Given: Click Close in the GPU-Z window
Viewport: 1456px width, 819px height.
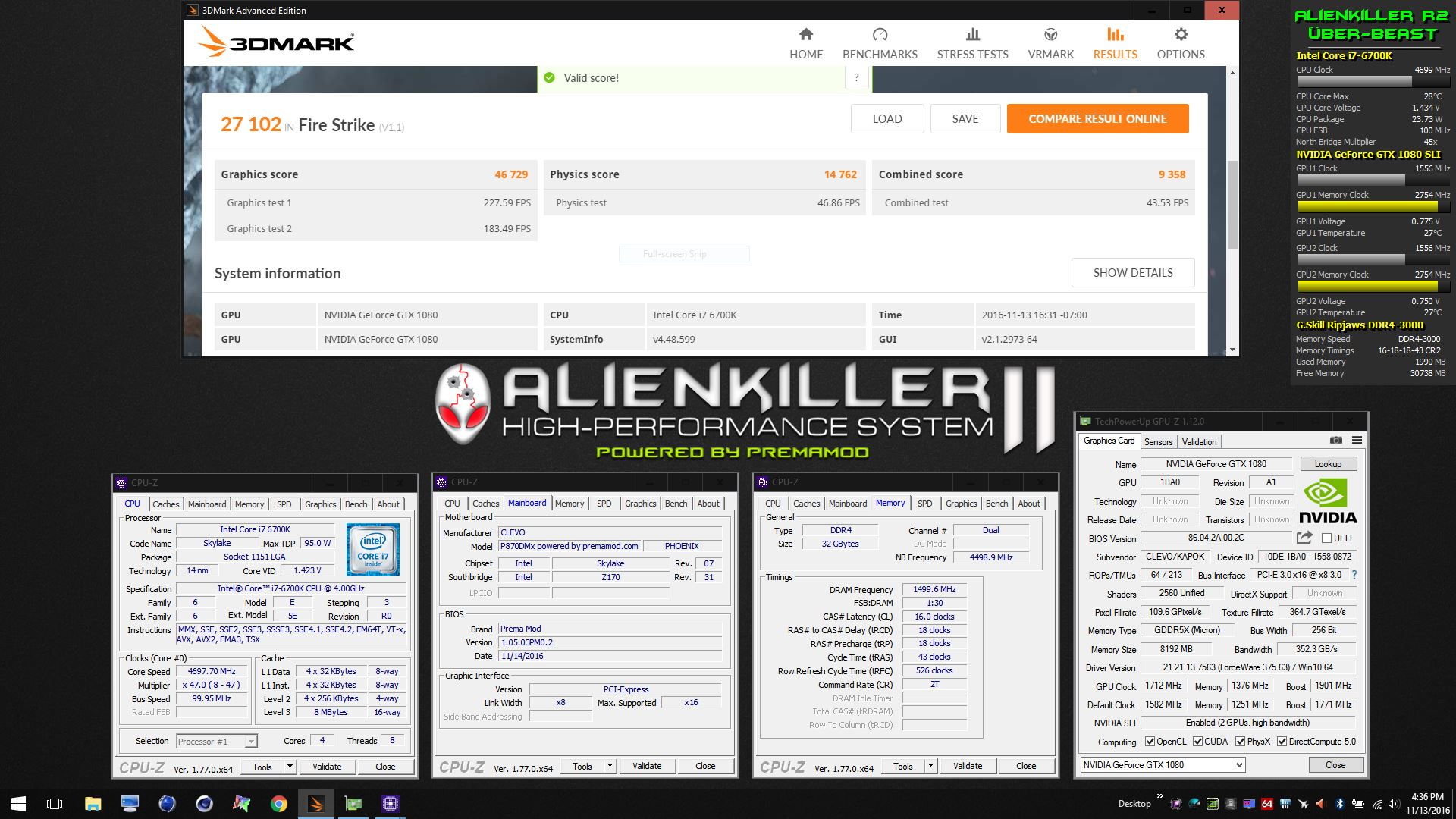Looking at the screenshot, I should coord(1335,765).
